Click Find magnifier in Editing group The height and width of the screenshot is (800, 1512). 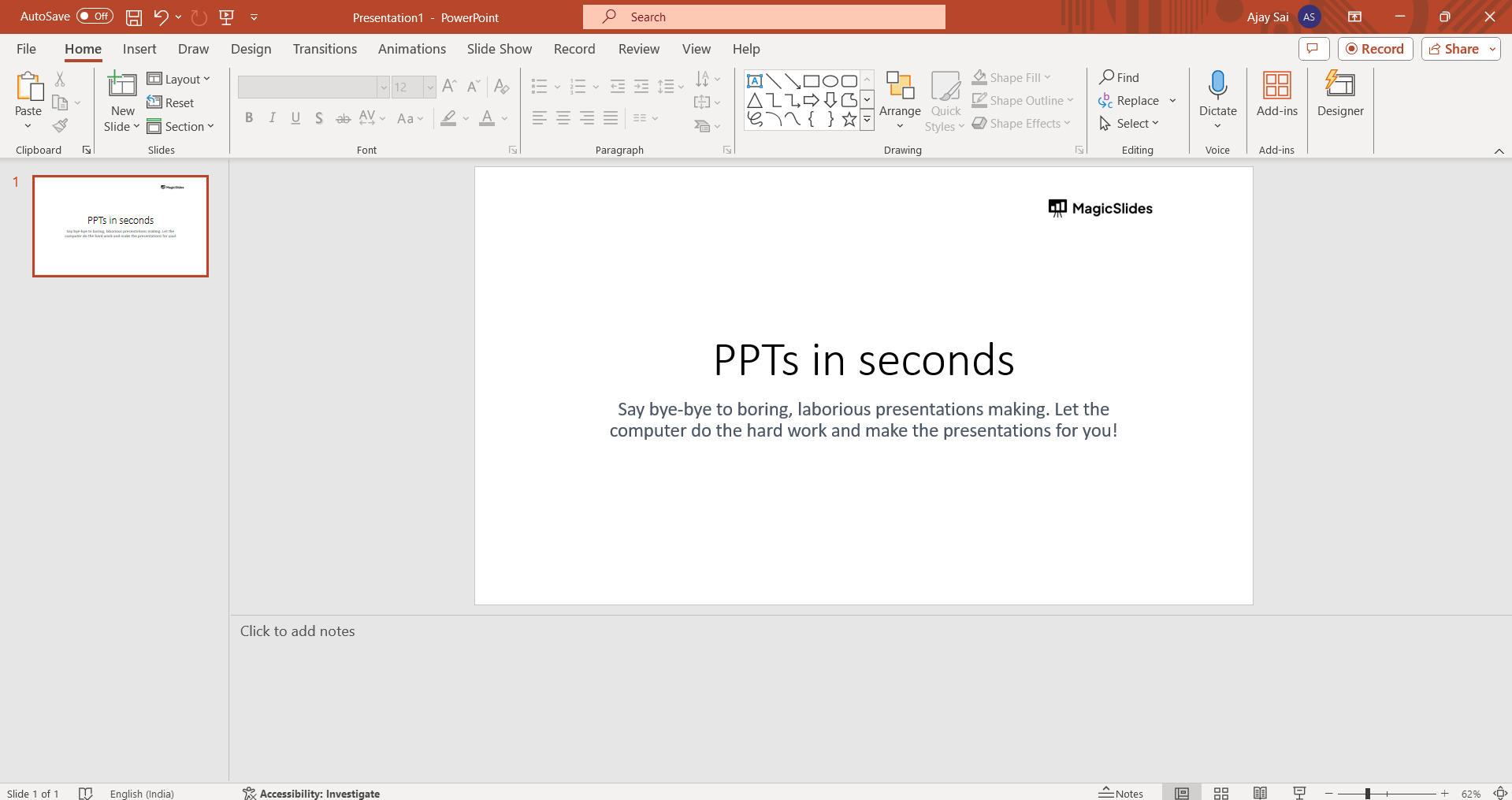(1119, 77)
